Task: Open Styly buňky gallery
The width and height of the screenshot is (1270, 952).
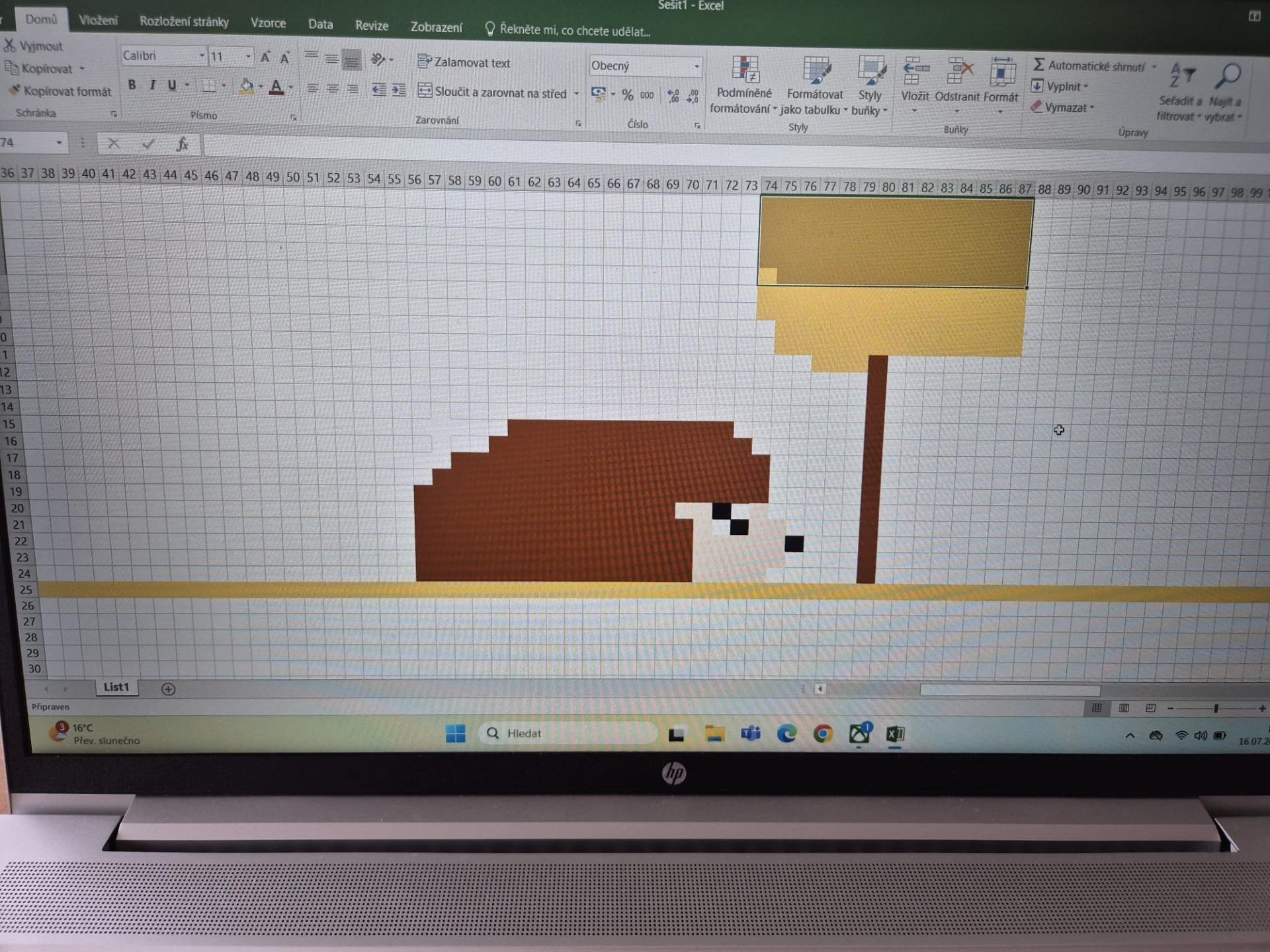Action: 870,87
